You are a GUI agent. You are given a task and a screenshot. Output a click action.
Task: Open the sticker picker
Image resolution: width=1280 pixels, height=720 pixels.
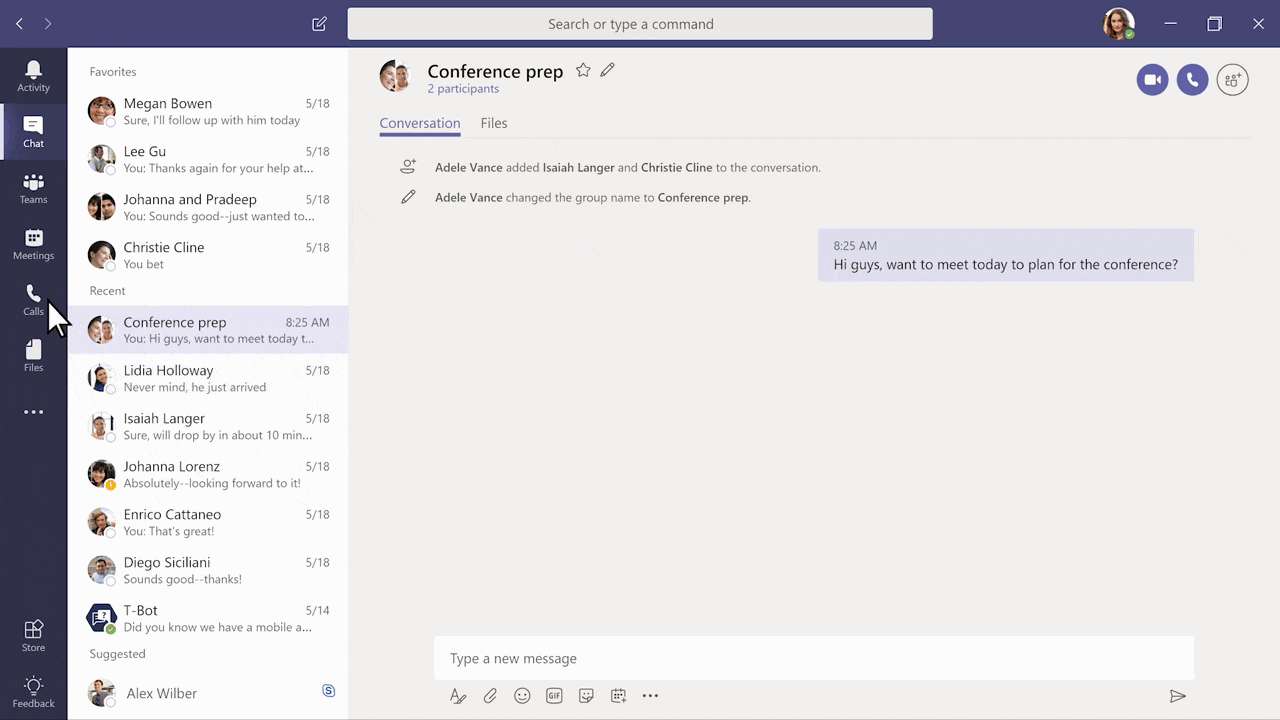[x=586, y=696]
